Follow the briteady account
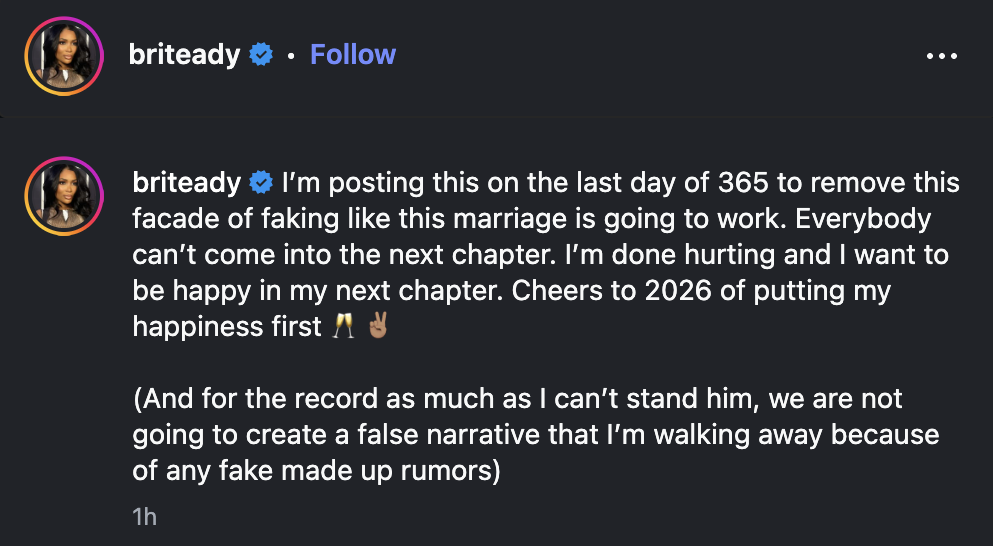The image size is (993, 546). click(353, 55)
